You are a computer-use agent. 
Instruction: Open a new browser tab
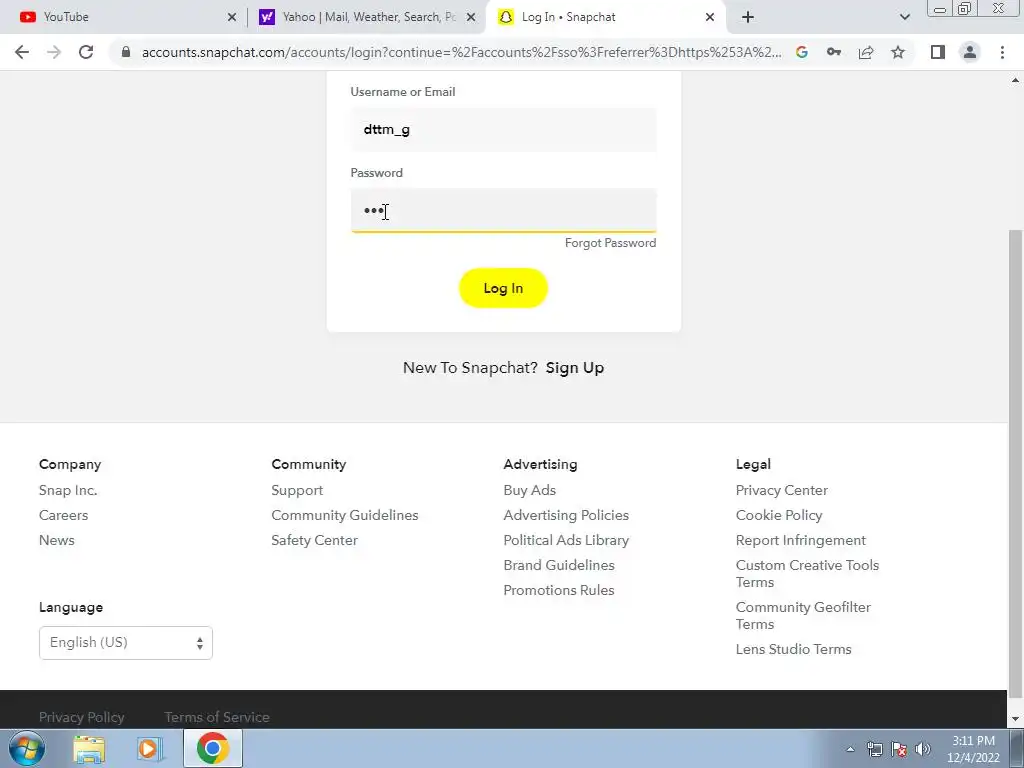tap(748, 17)
